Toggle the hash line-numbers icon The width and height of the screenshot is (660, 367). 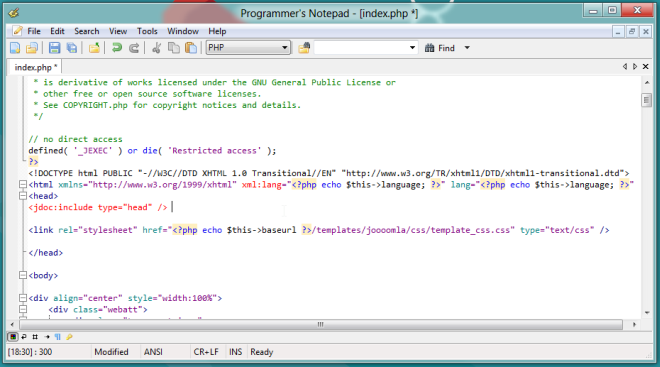35,337
